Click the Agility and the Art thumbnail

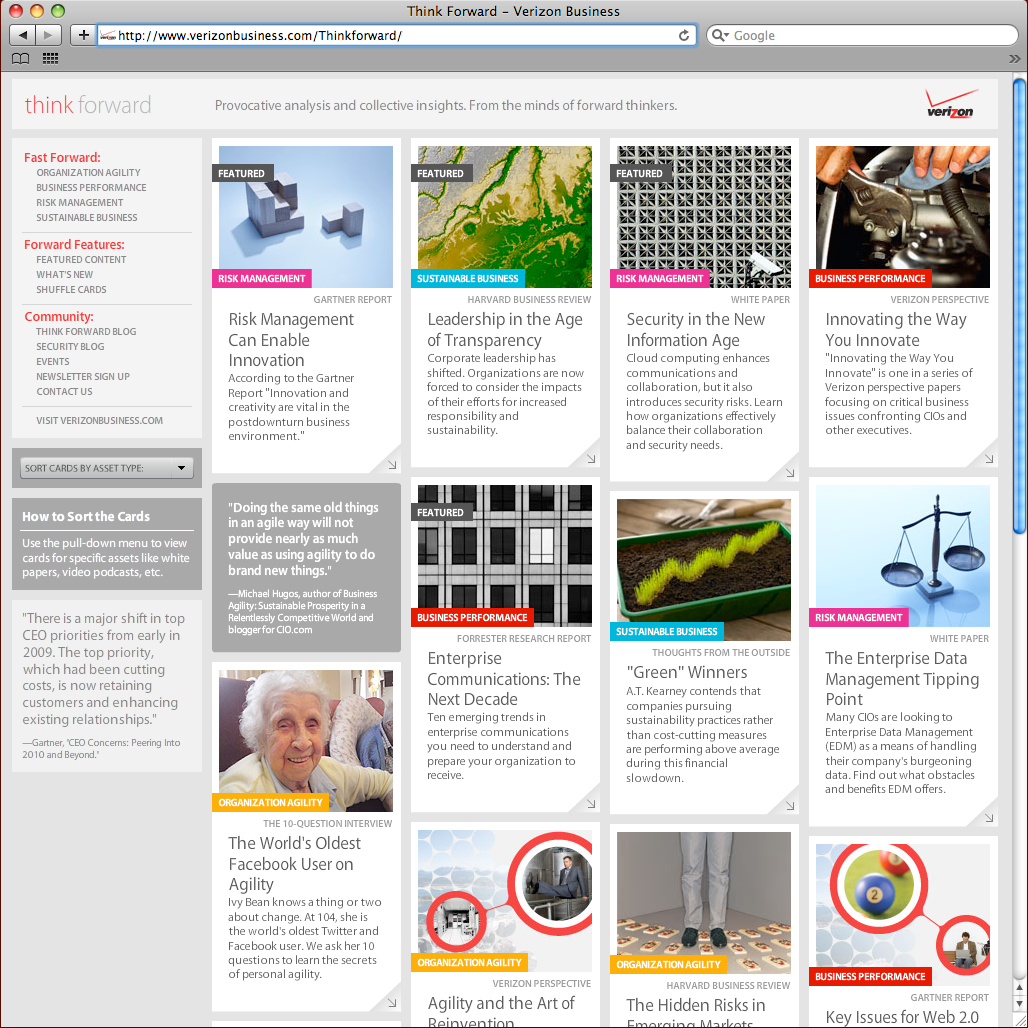pos(505,901)
